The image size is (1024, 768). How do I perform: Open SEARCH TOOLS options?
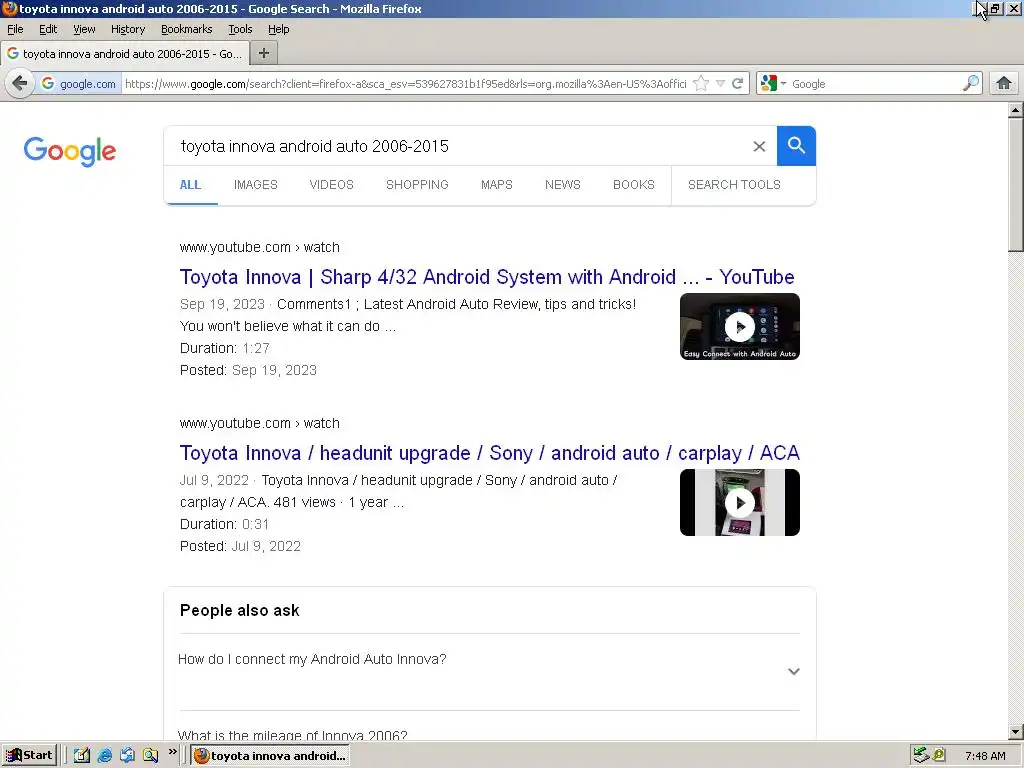[734, 185]
